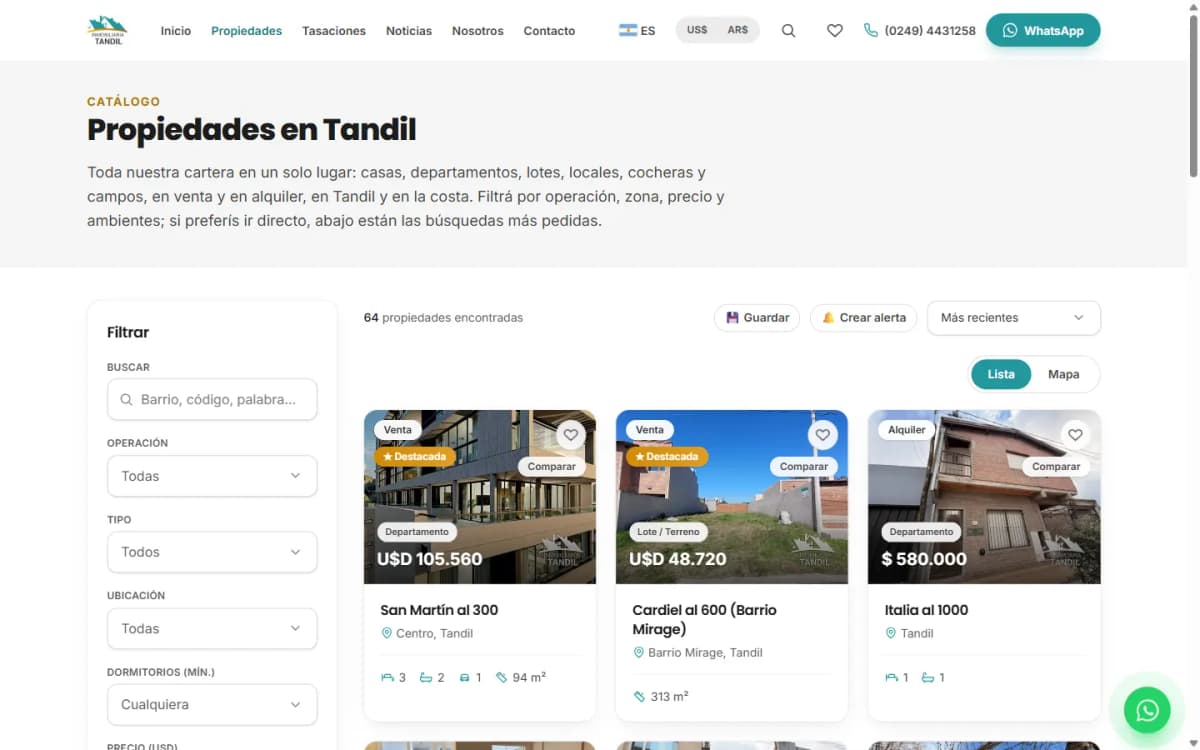Click 64 propiedades encontradas text
Image resolution: width=1200 pixels, height=750 pixels.
[x=443, y=318]
